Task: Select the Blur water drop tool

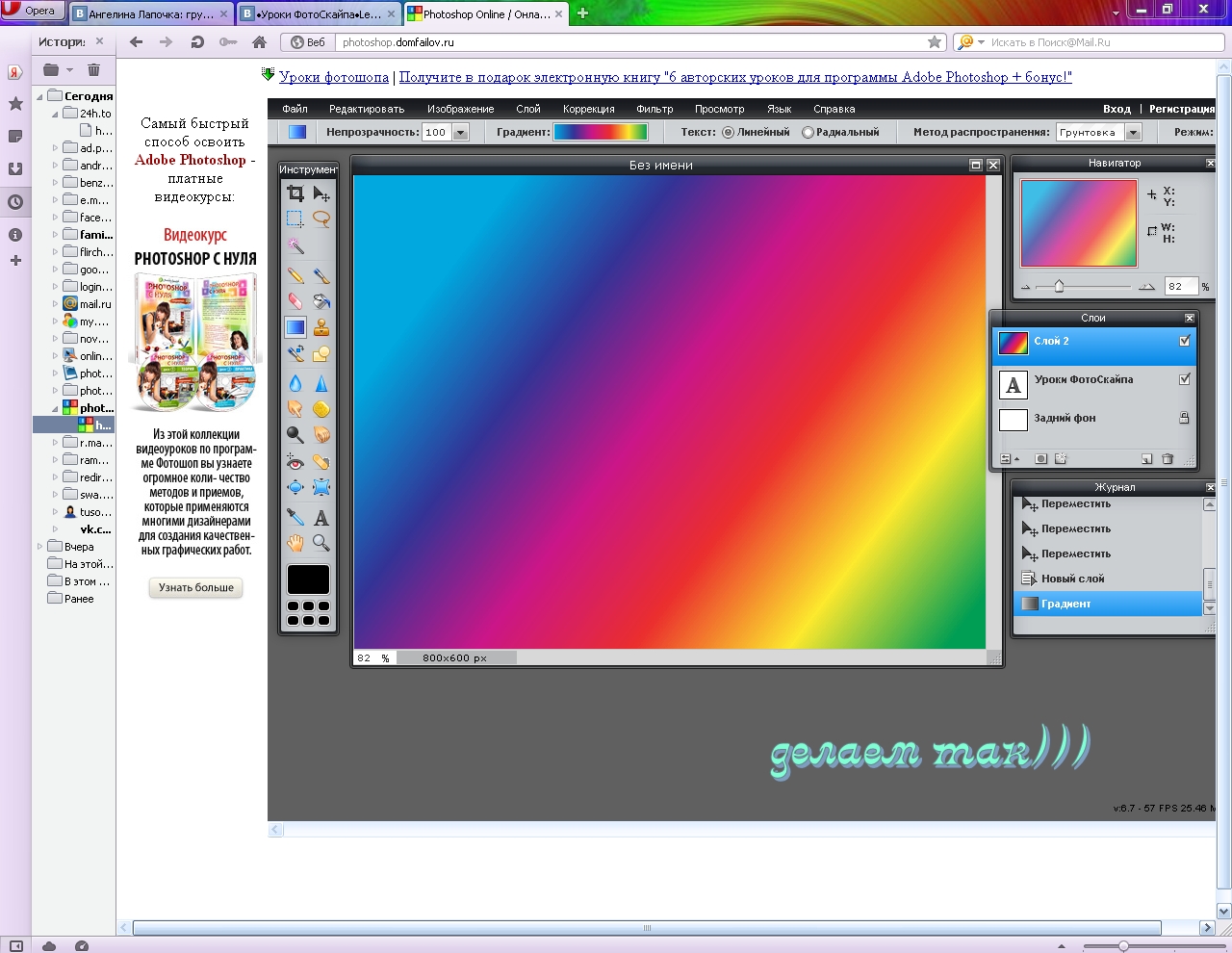Action: (x=295, y=383)
